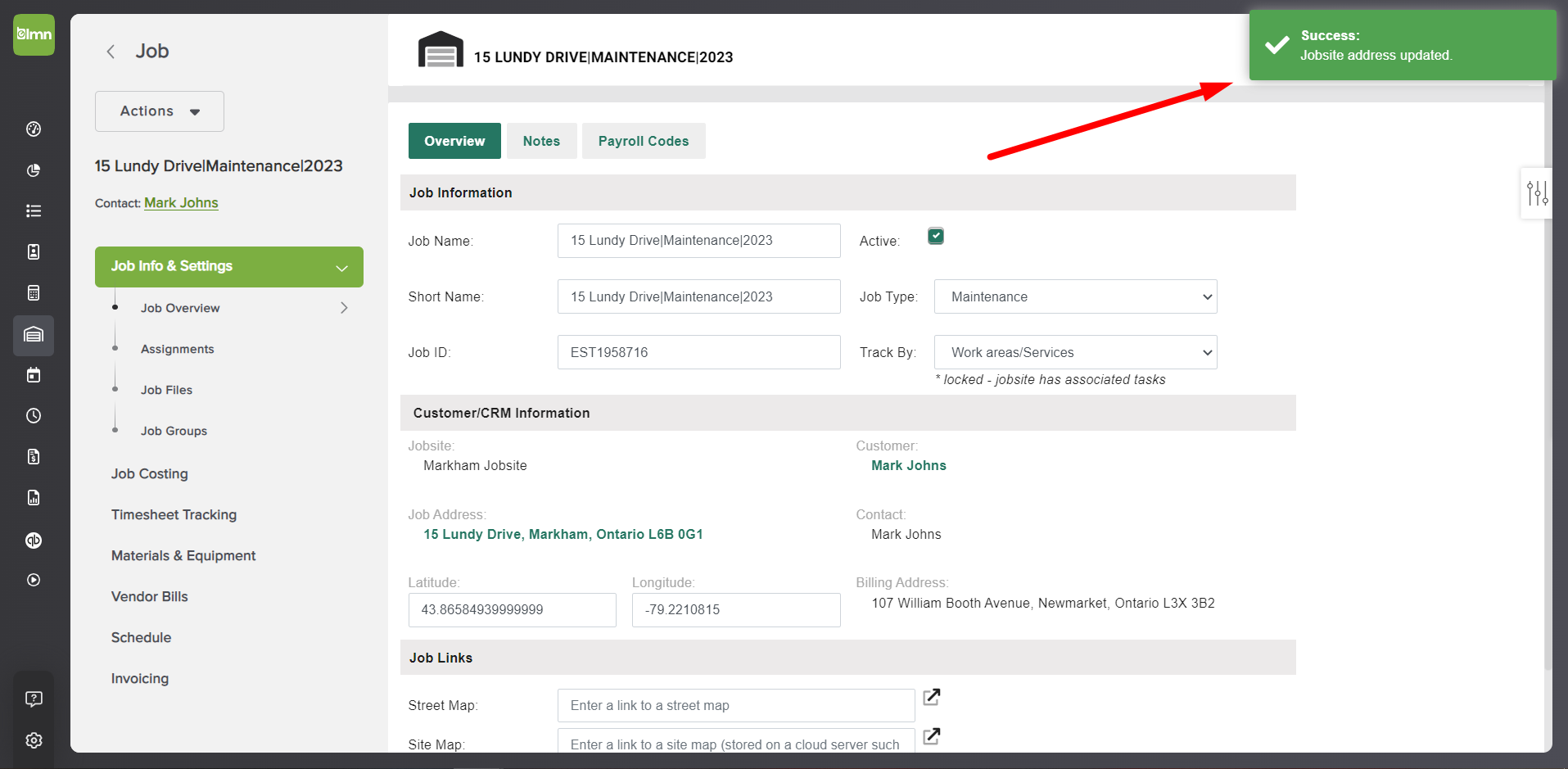Click the page vertical scrollbar
Viewport: 1568px width, 769px height.
click(x=1548, y=377)
